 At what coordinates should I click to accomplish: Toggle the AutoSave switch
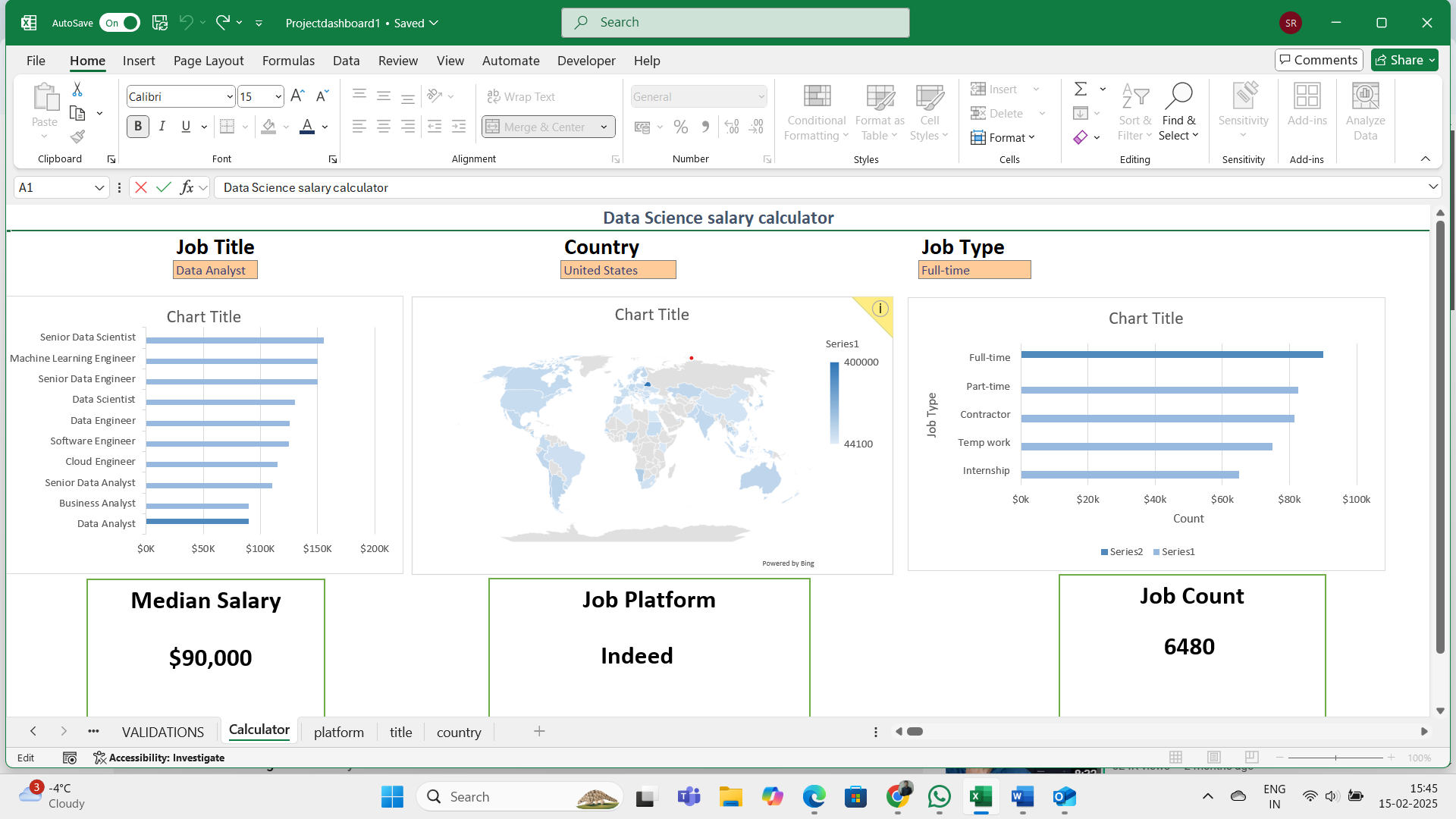(x=120, y=23)
